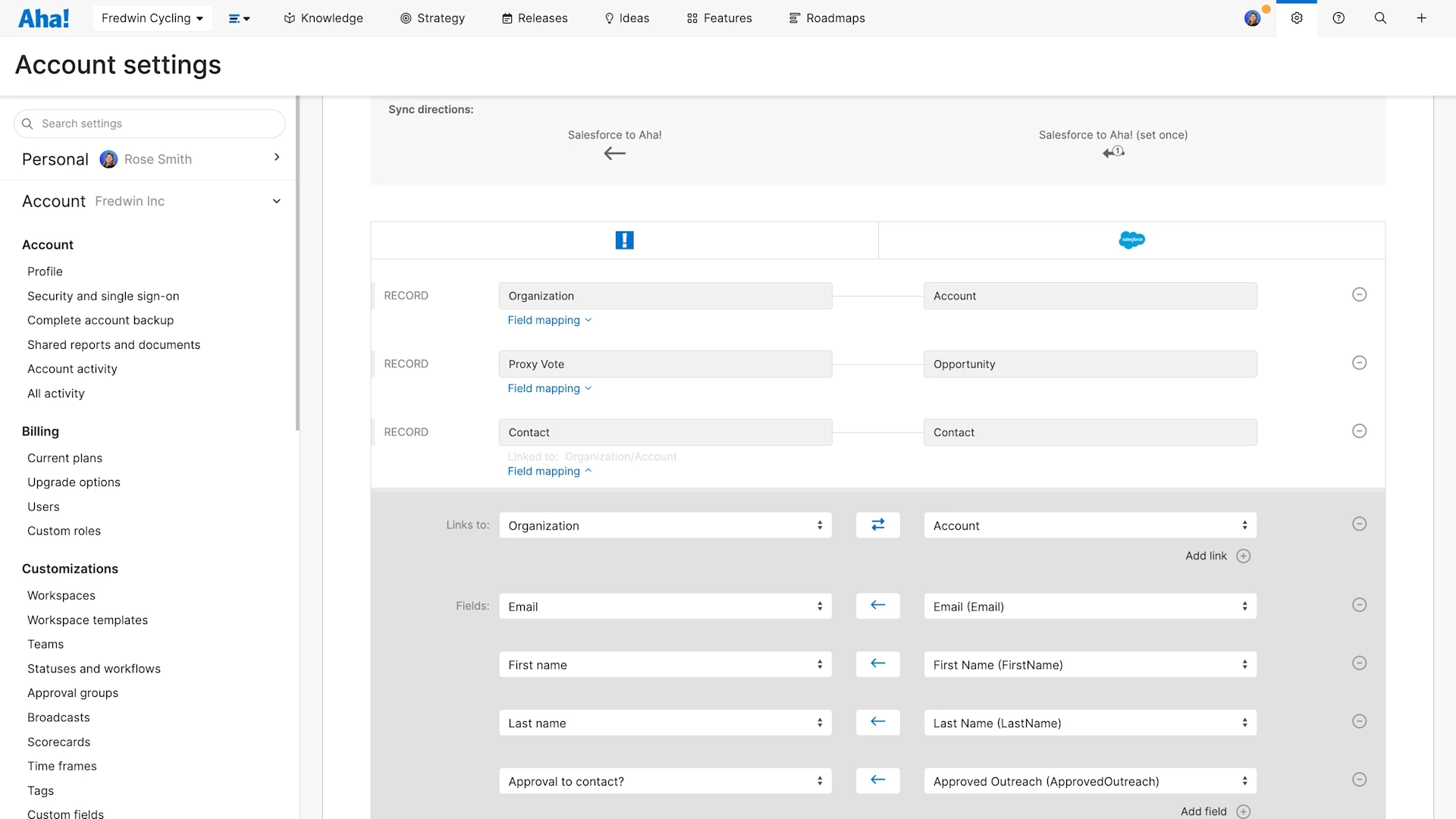The image size is (1456, 819).
Task: Expand the Account Fredwin Inc section
Action: [276, 201]
